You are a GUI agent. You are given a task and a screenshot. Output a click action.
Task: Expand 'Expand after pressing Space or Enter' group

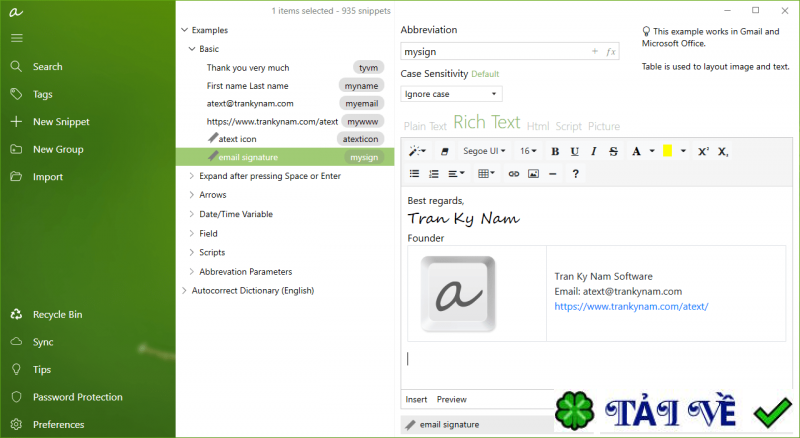(192, 176)
